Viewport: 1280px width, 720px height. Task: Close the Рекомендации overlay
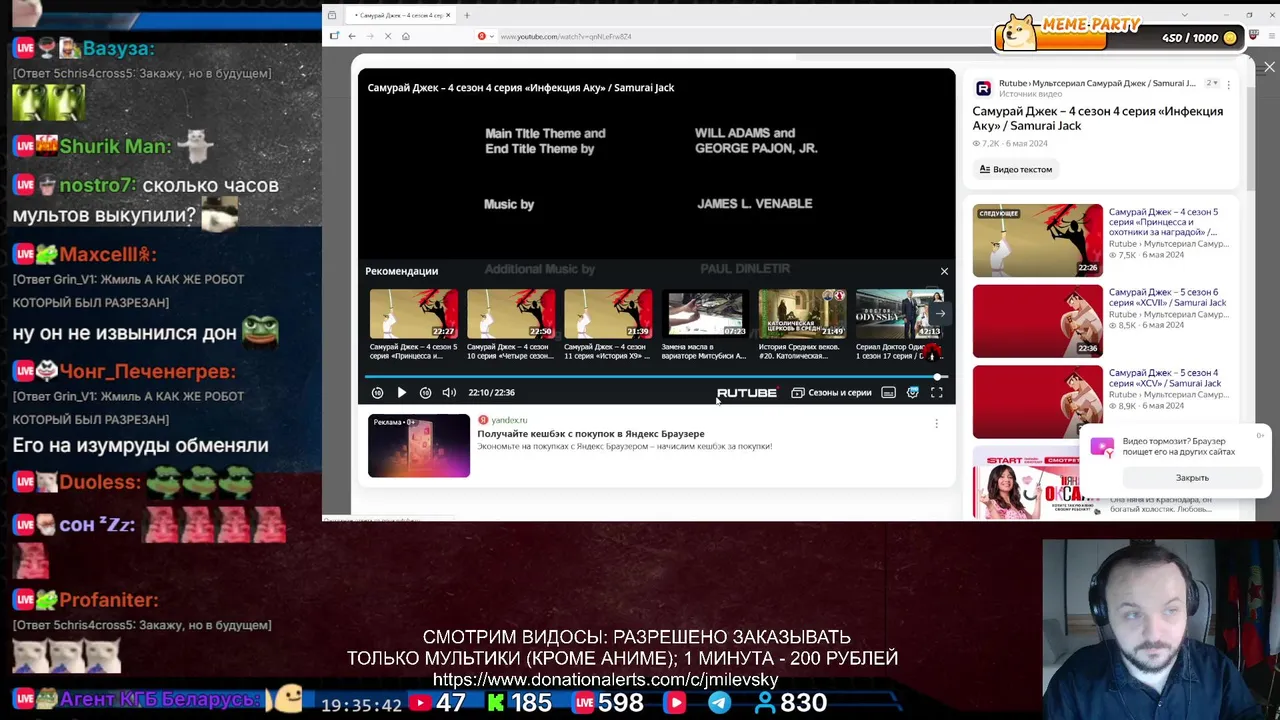point(944,271)
